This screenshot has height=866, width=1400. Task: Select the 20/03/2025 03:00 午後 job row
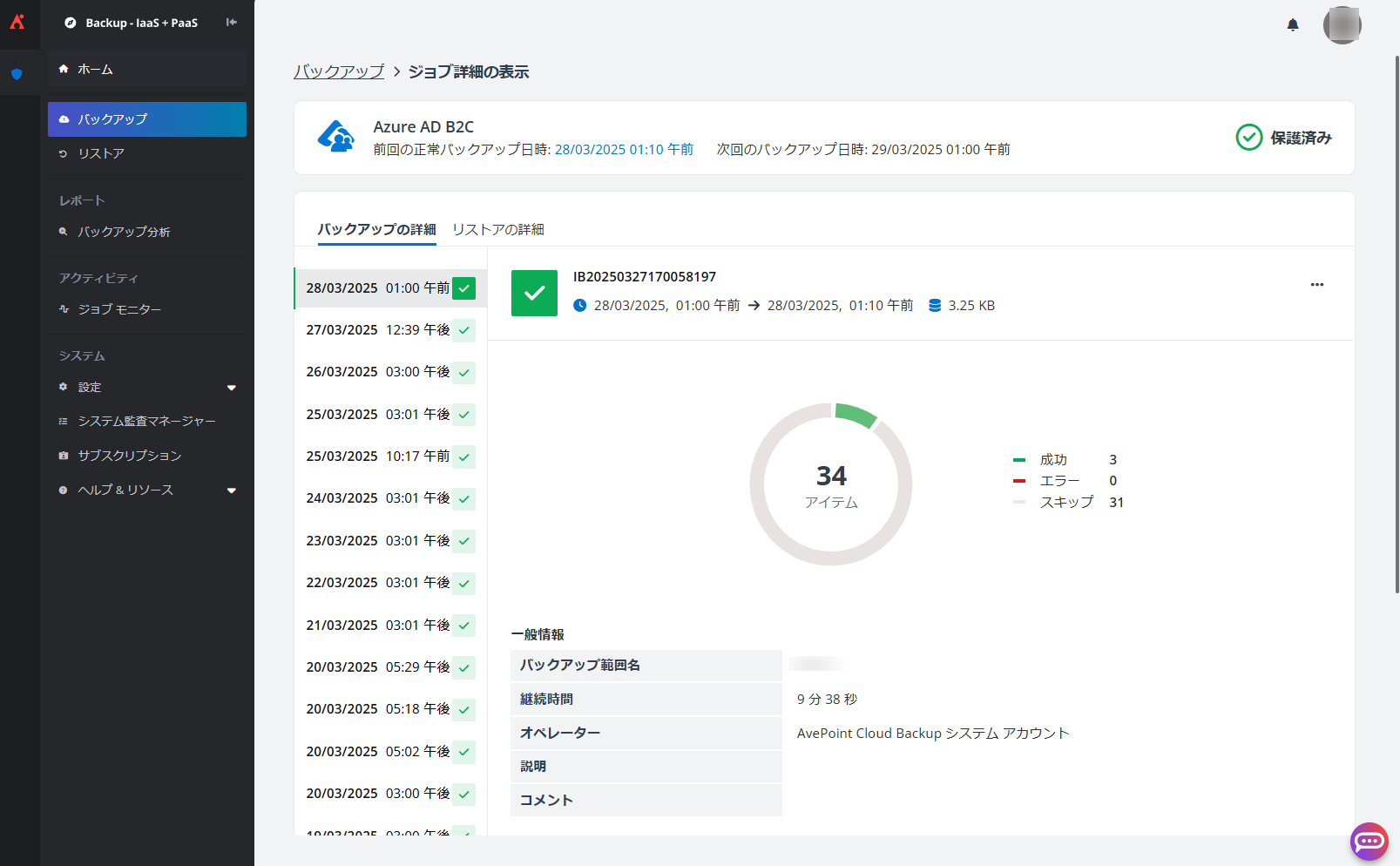tap(390, 794)
